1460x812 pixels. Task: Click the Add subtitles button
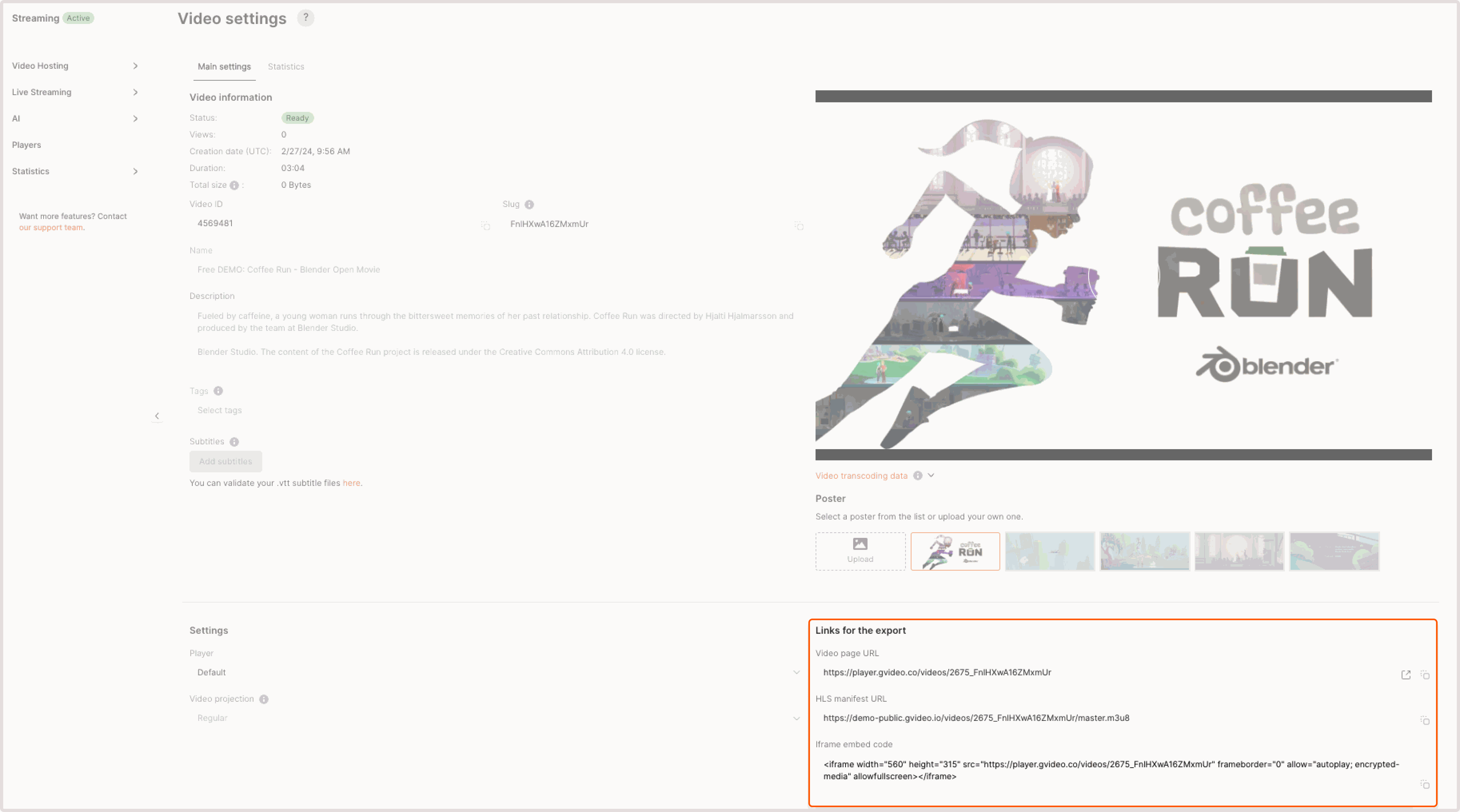coord(225,461)
